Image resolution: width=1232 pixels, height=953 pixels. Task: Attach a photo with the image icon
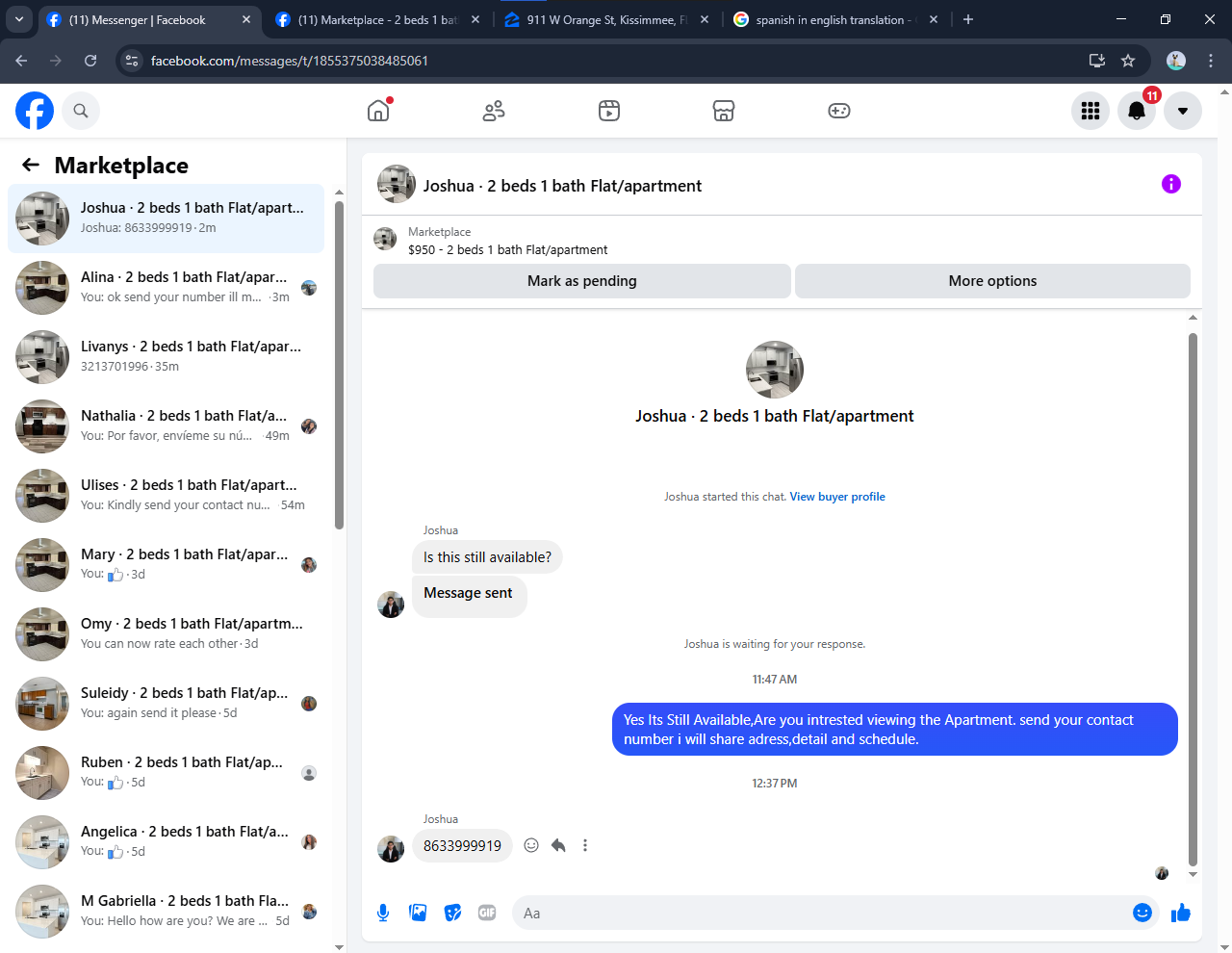pyautogui.click(x=418, y=913)
